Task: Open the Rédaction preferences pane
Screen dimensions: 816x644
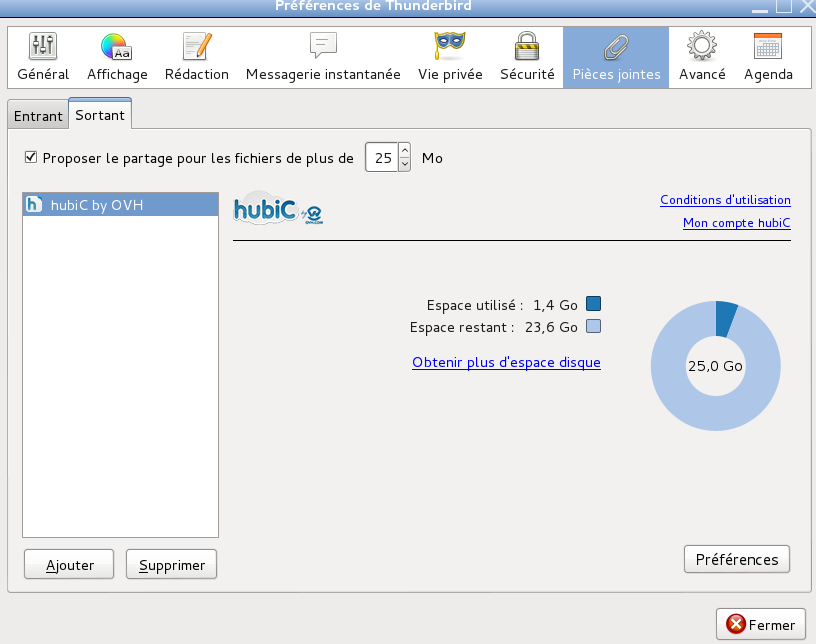Action: coord(197,57)
